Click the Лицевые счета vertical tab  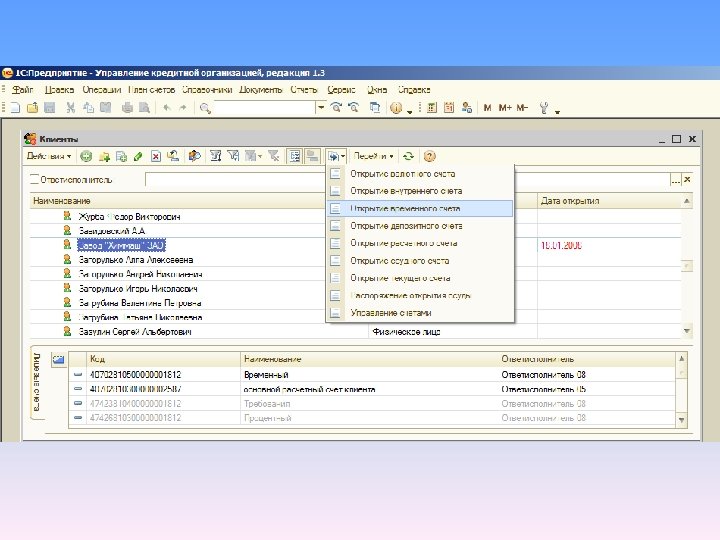(37, 382)
